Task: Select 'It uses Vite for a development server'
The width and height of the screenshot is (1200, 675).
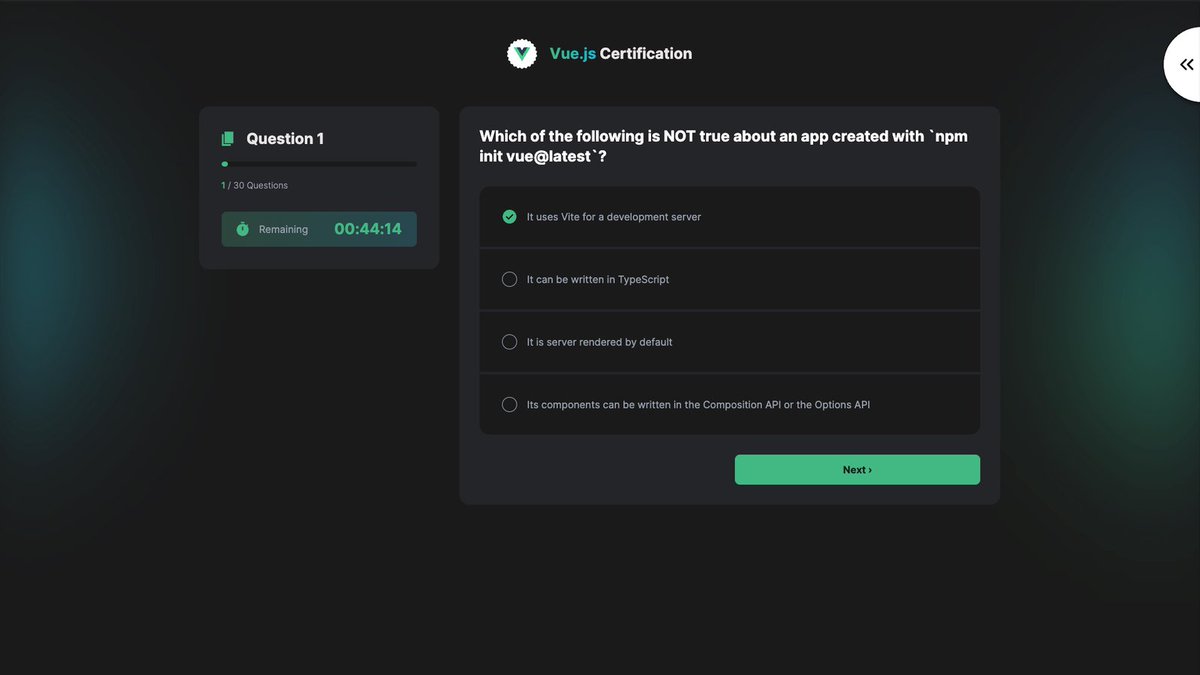Action: (x=730, y=217)
